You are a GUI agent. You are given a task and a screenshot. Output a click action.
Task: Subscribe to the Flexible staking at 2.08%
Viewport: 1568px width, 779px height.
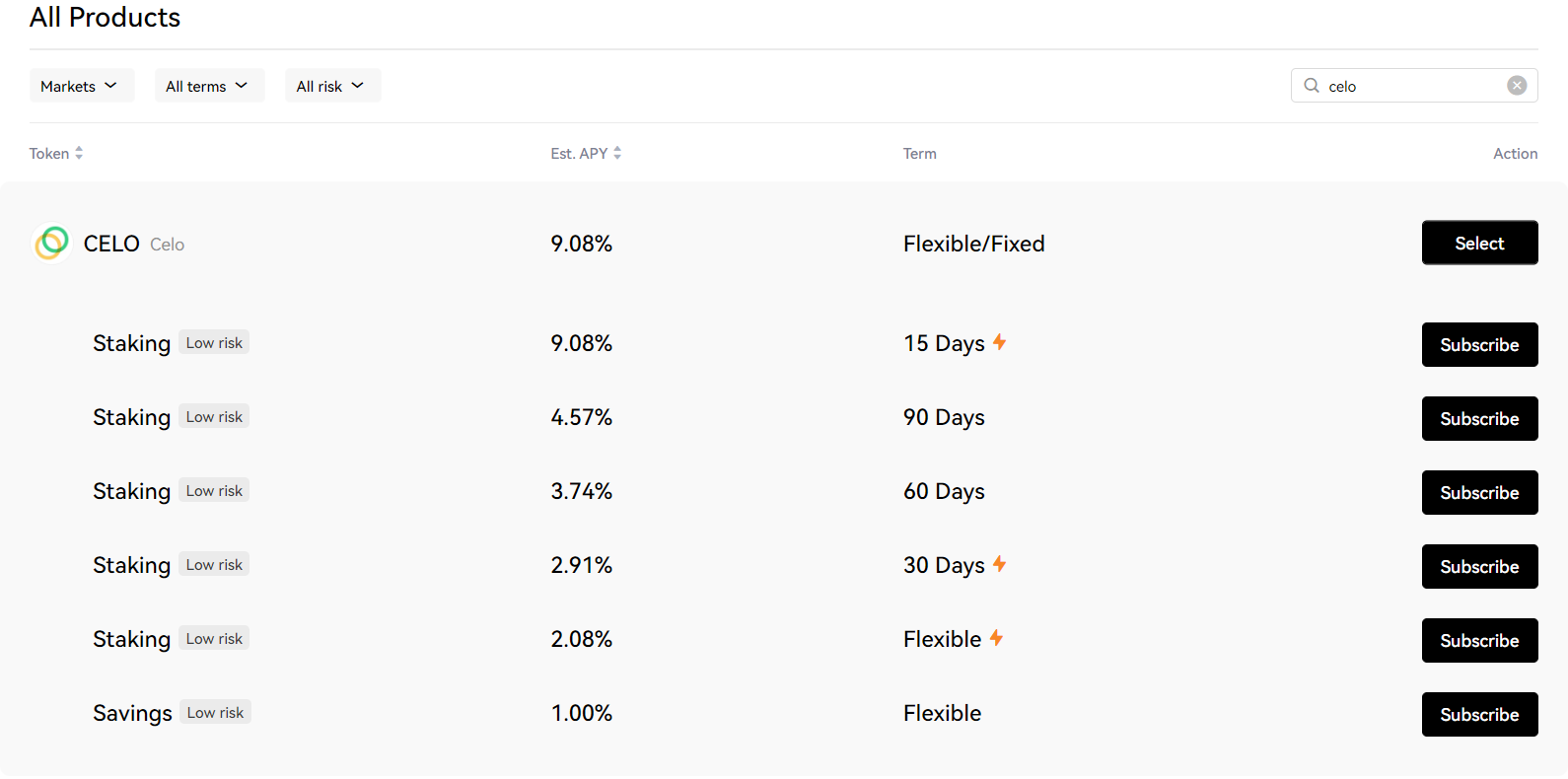pos(1479,641)
